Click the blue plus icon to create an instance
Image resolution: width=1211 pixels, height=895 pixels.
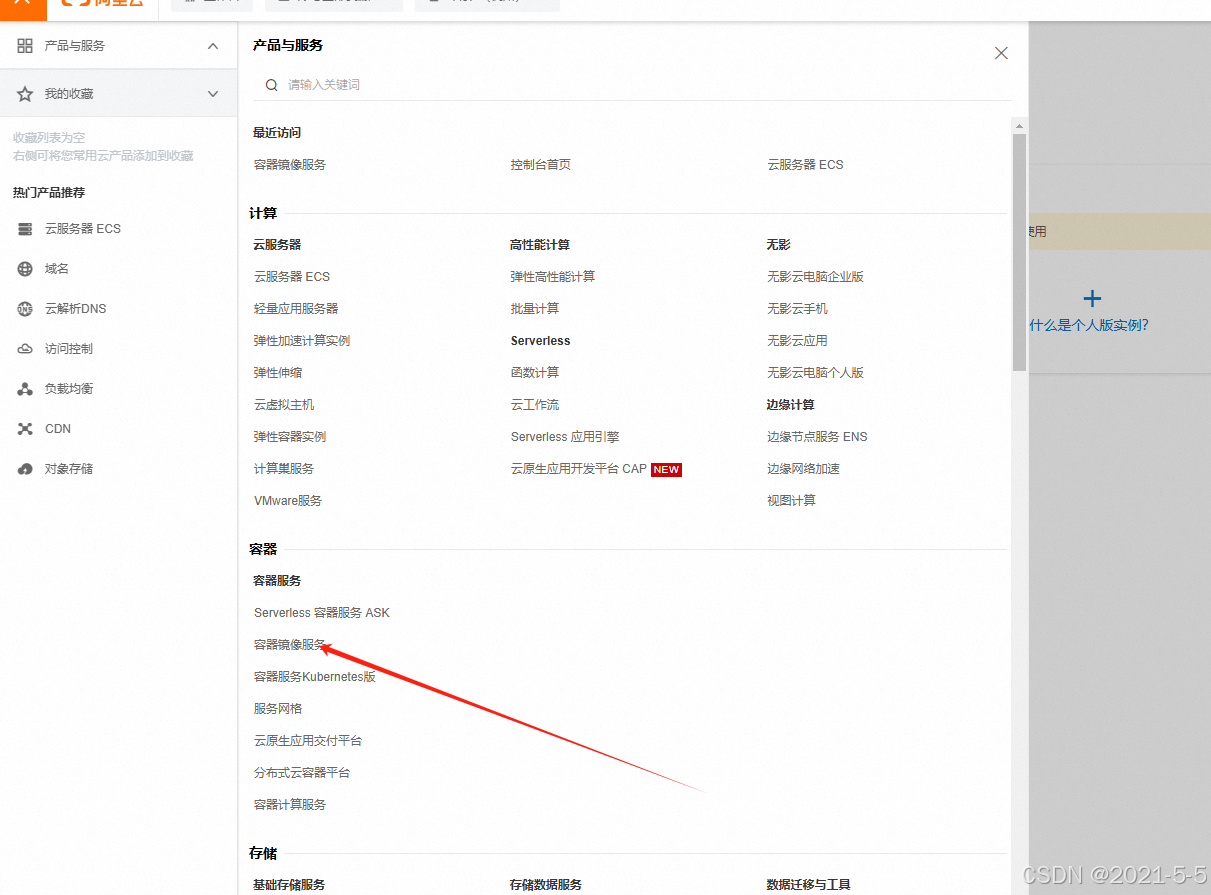(1092, 298)
